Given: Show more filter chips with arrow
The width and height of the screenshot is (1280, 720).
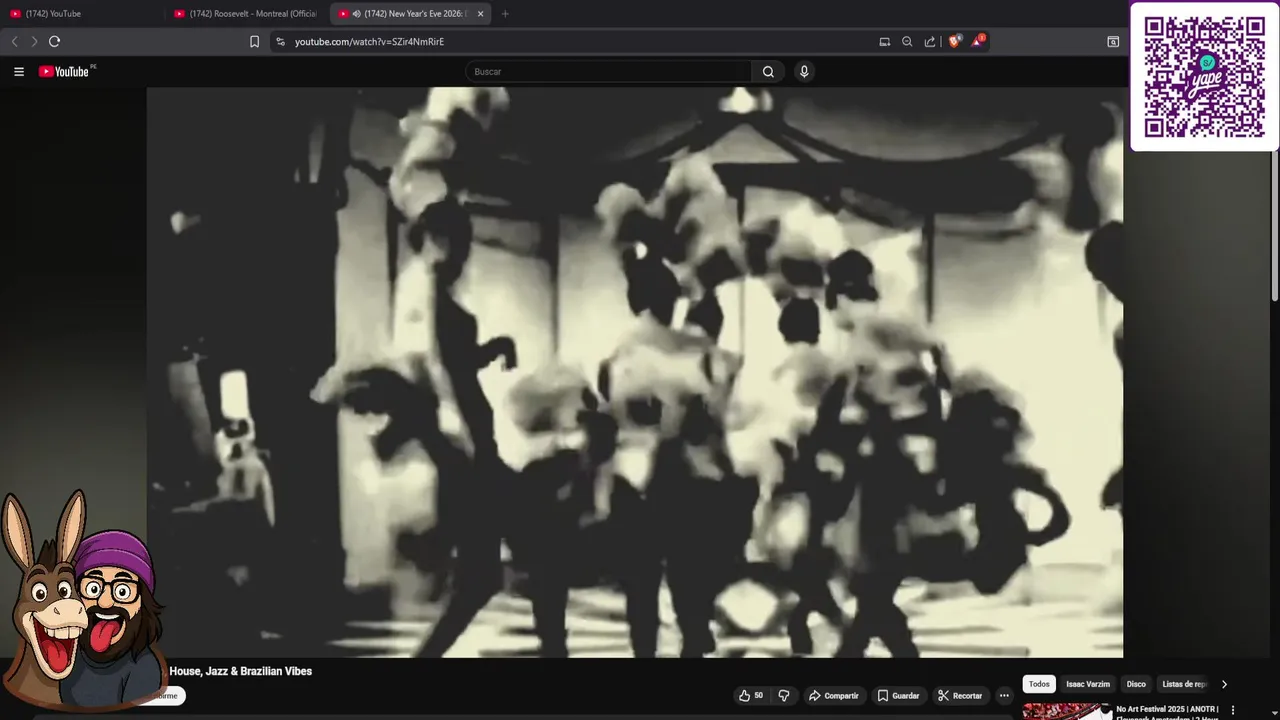Looking at the screenshot, I should (x=1224, y=684).
